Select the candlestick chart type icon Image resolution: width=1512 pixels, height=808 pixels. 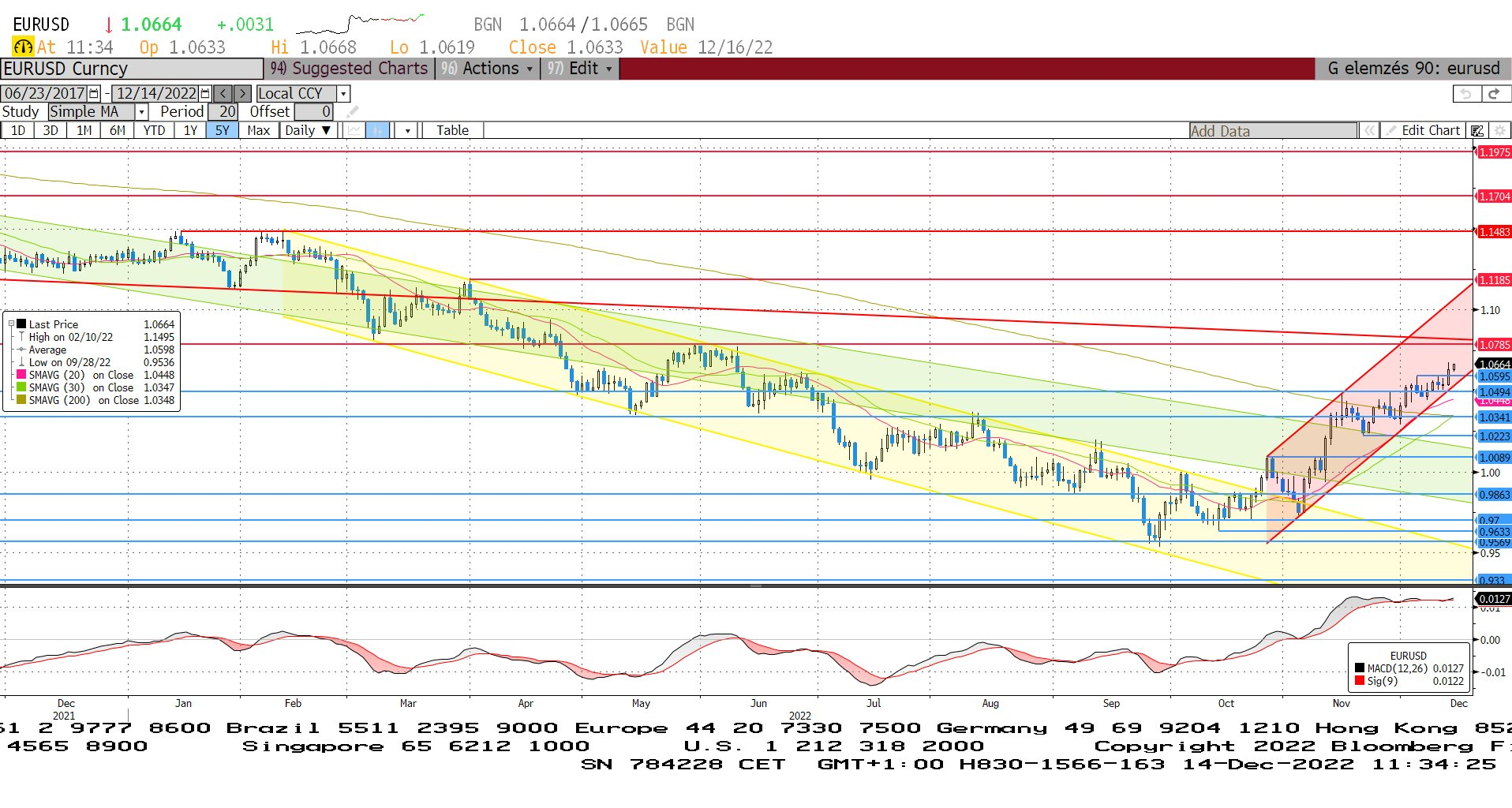[378, 130]
